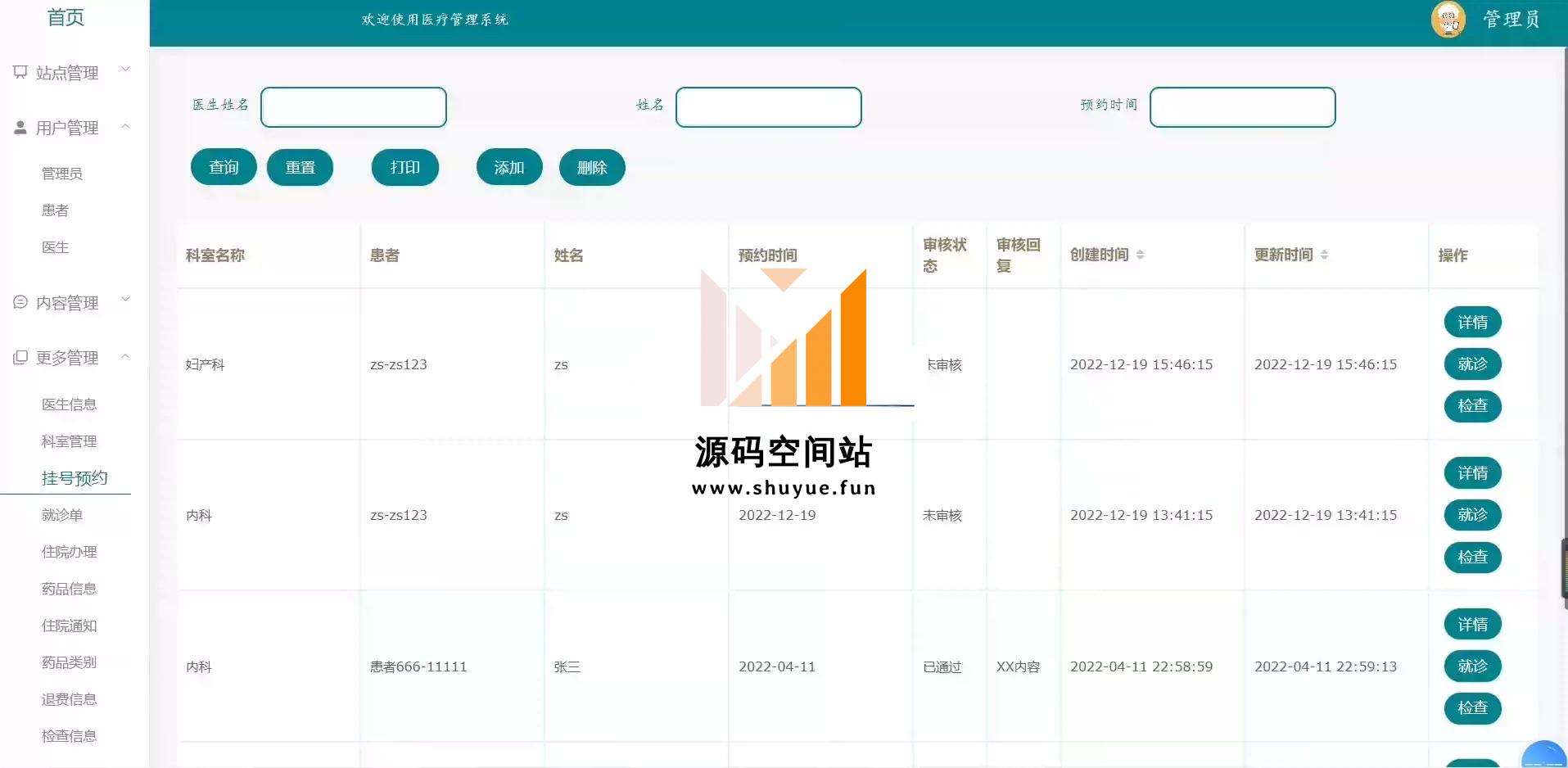1568x768 pixels.
Task: Click the 内容管理 chat bubble icon
Action: 20,302
